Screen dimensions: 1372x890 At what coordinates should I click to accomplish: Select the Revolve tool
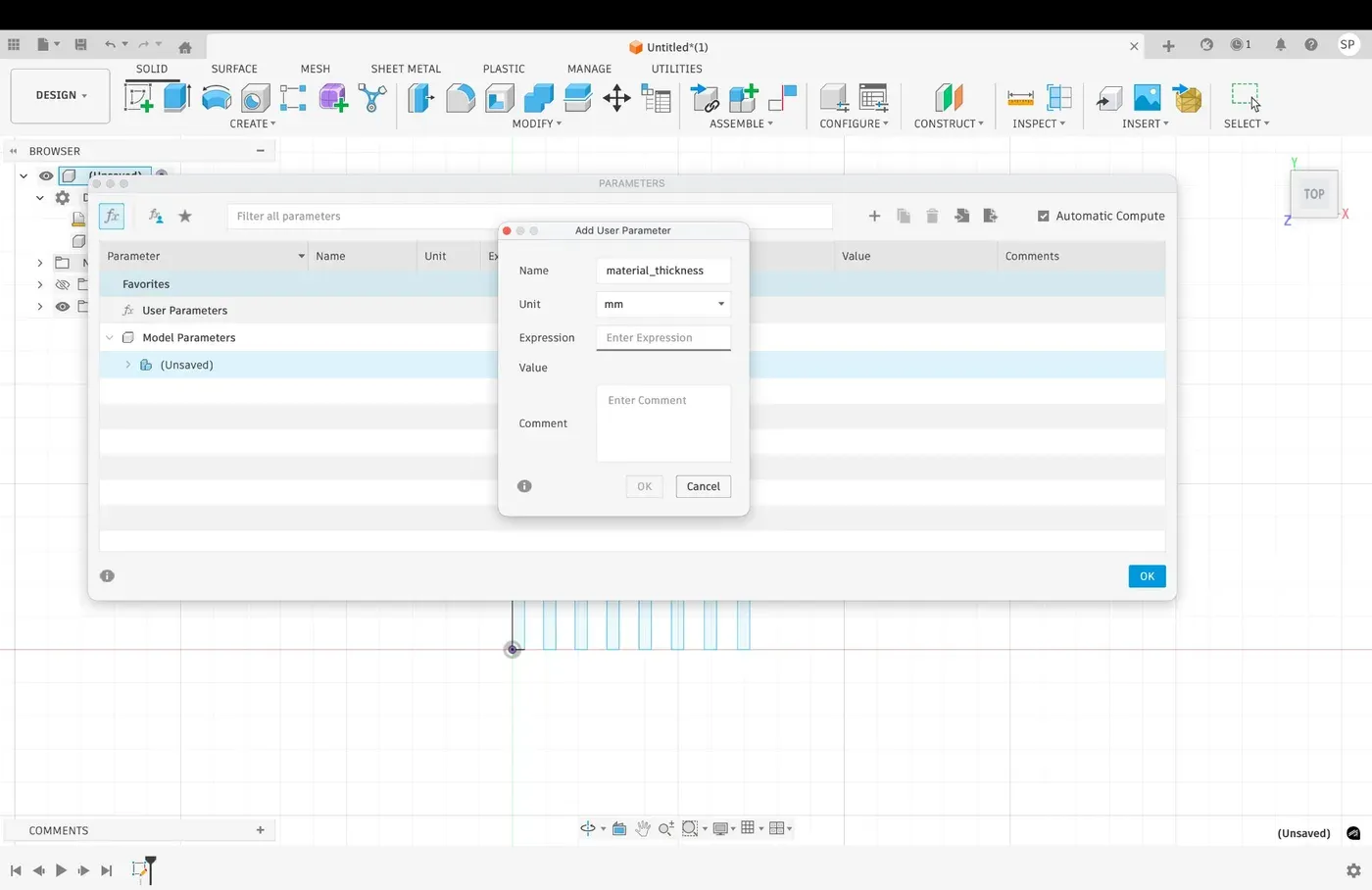[x=217, y=97]
